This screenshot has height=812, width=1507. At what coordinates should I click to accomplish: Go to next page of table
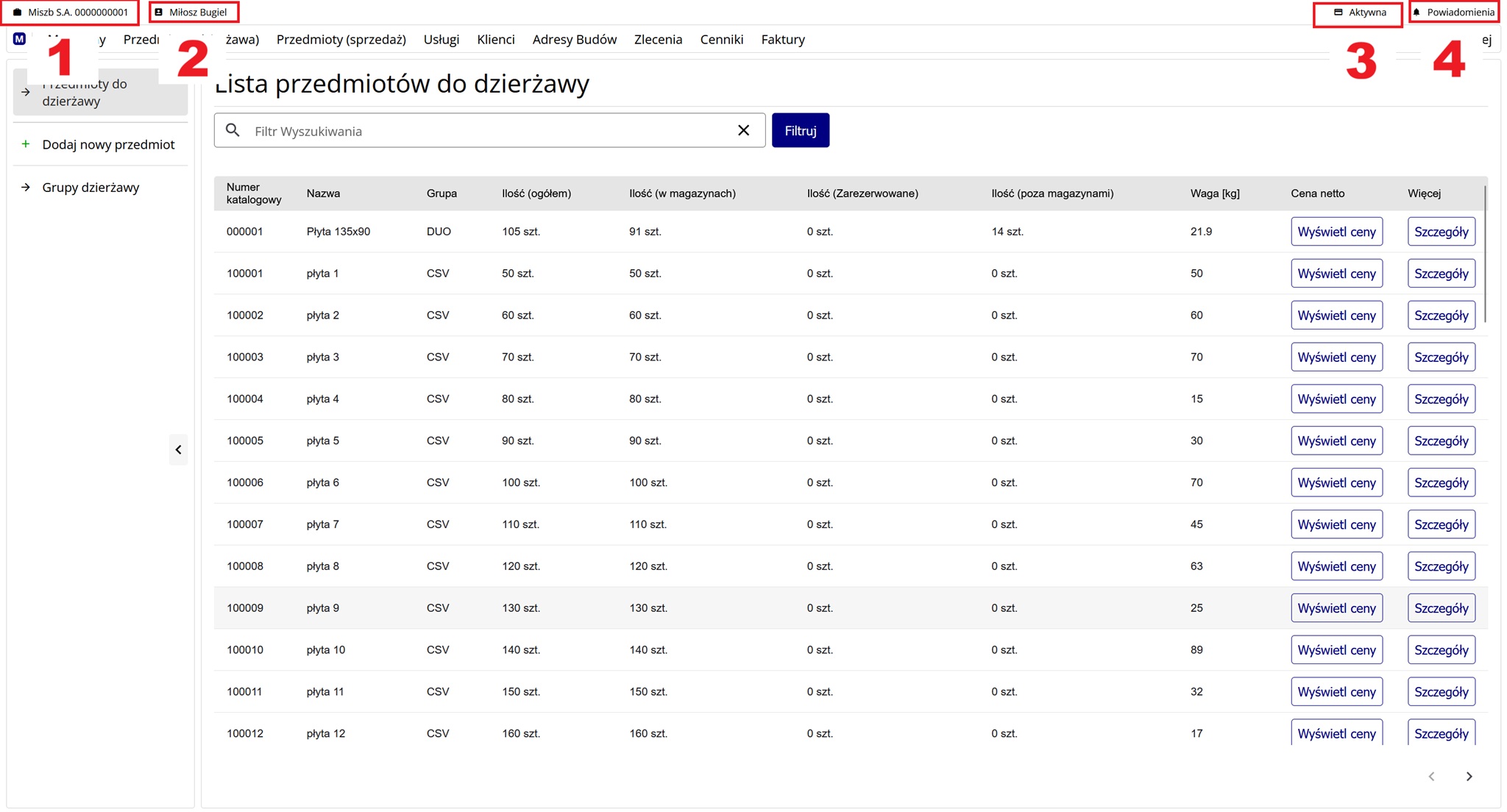coord(1469,777)
